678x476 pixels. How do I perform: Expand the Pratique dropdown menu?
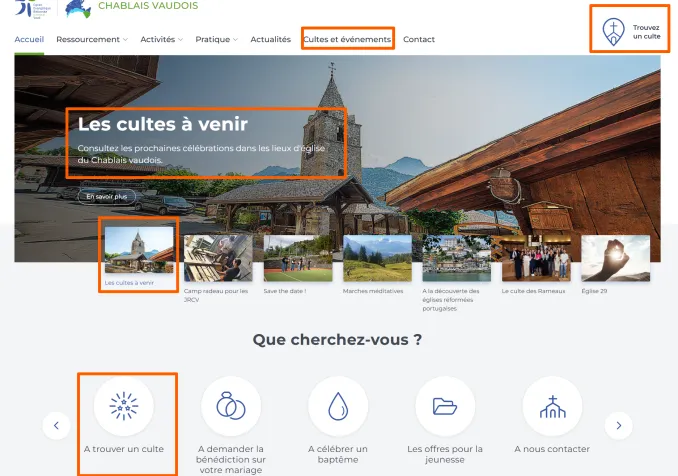216,40
